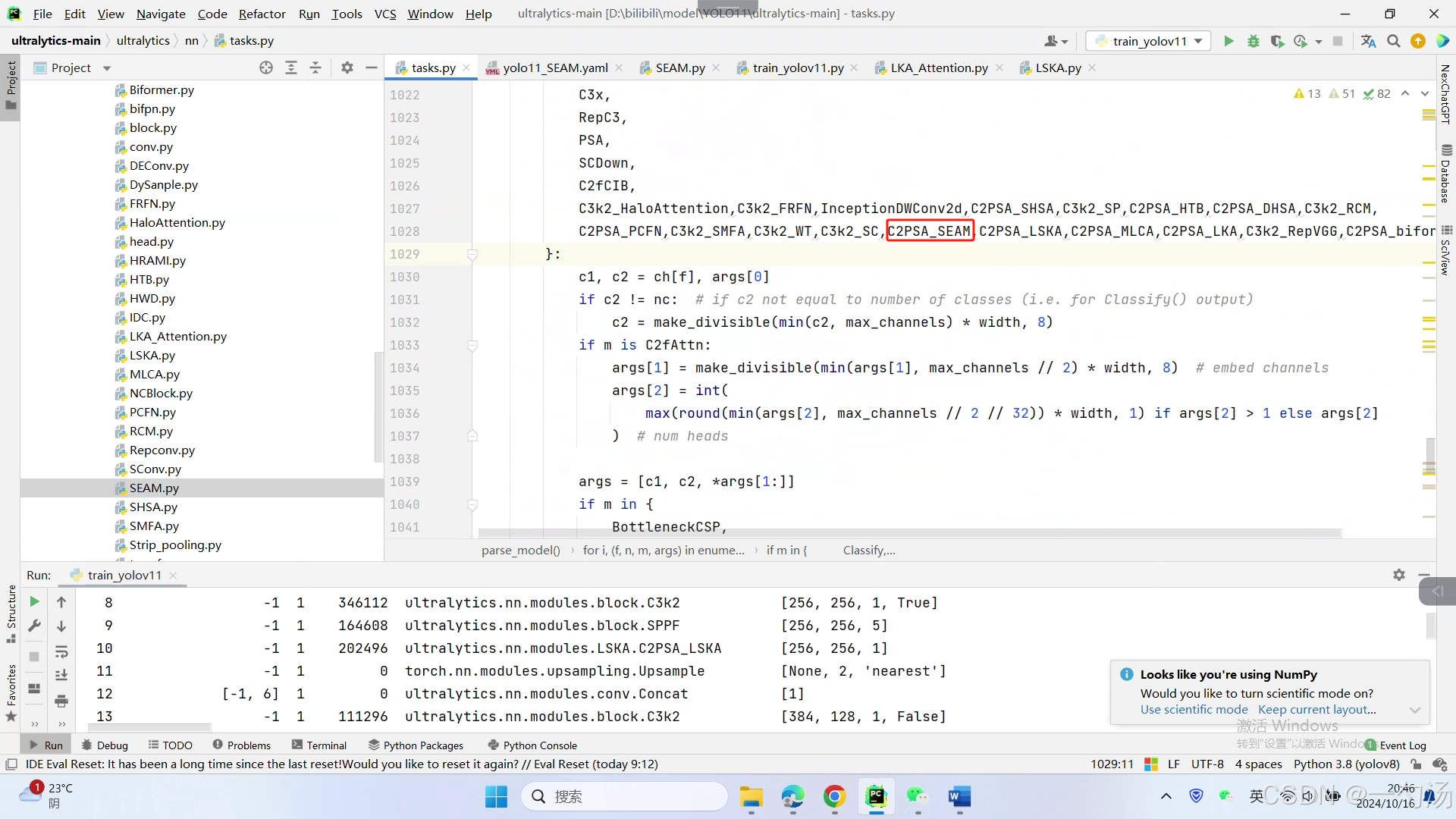This screenshot has width=1456, height=819.
Task: Open the Translate icon in toolbar
Action: coord(1368,41)
